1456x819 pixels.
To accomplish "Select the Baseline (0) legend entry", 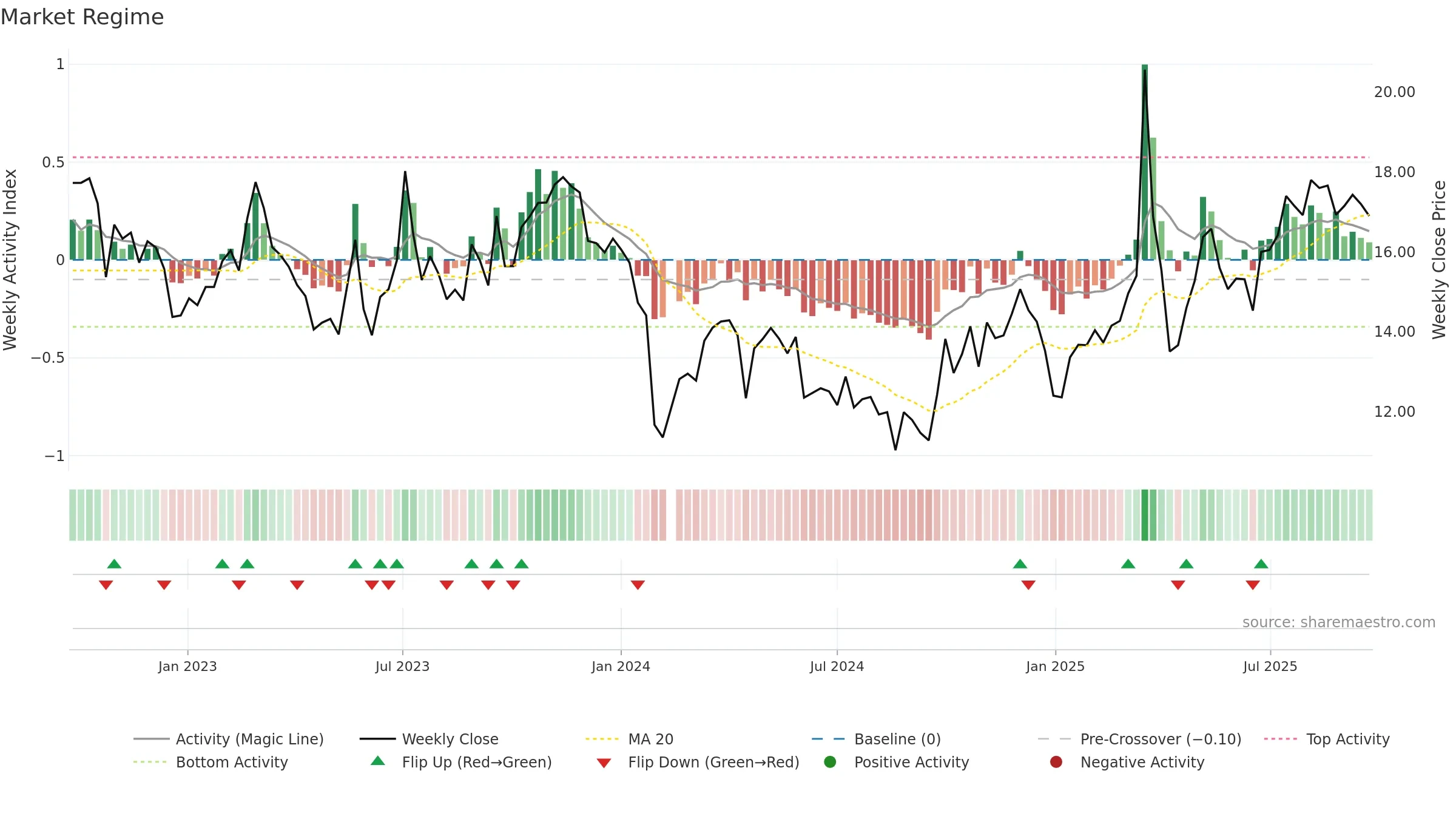I will coord(876,739).
